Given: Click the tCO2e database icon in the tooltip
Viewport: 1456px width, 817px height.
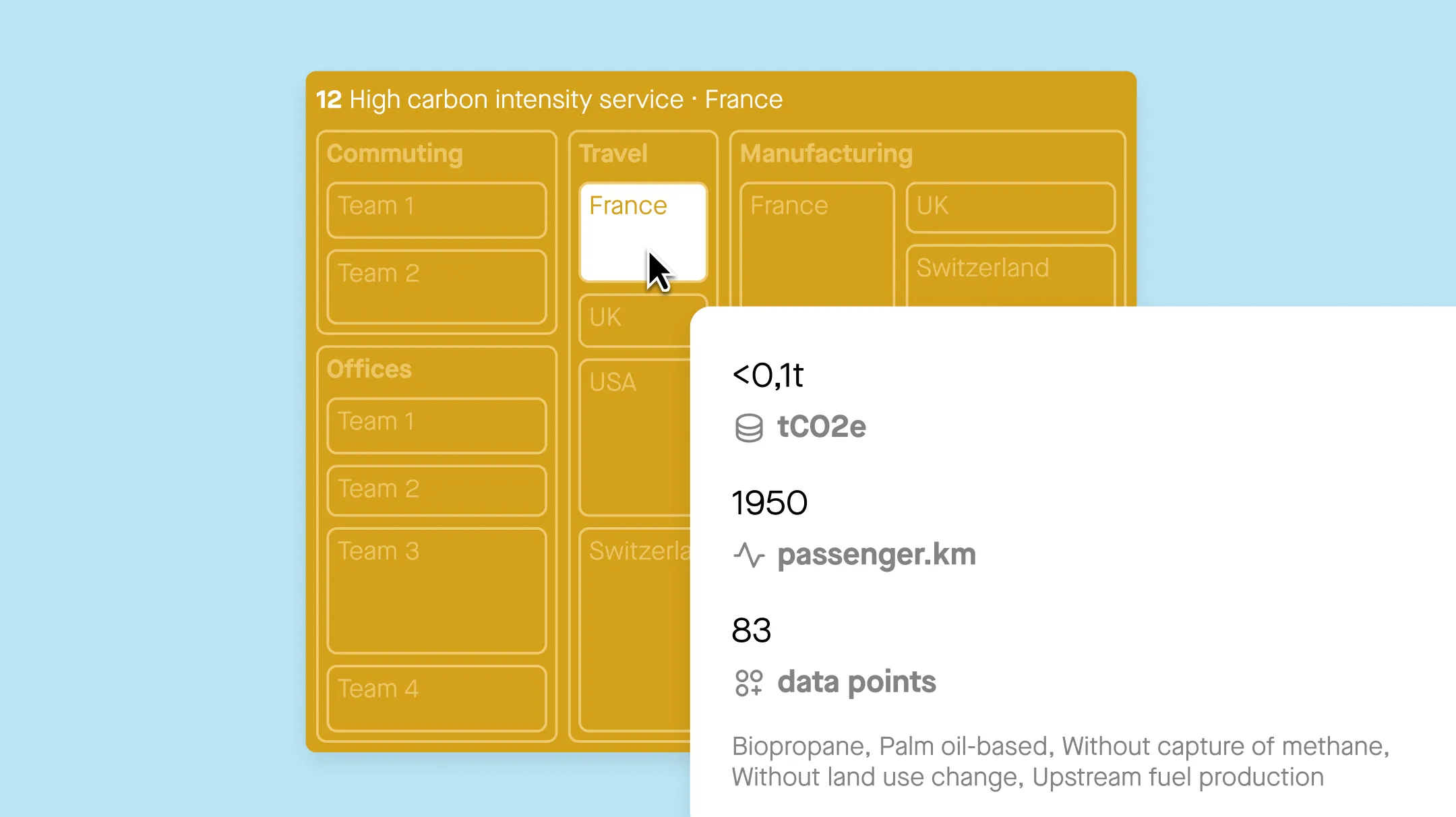Looking at the screenshot, I should (748, 426).
